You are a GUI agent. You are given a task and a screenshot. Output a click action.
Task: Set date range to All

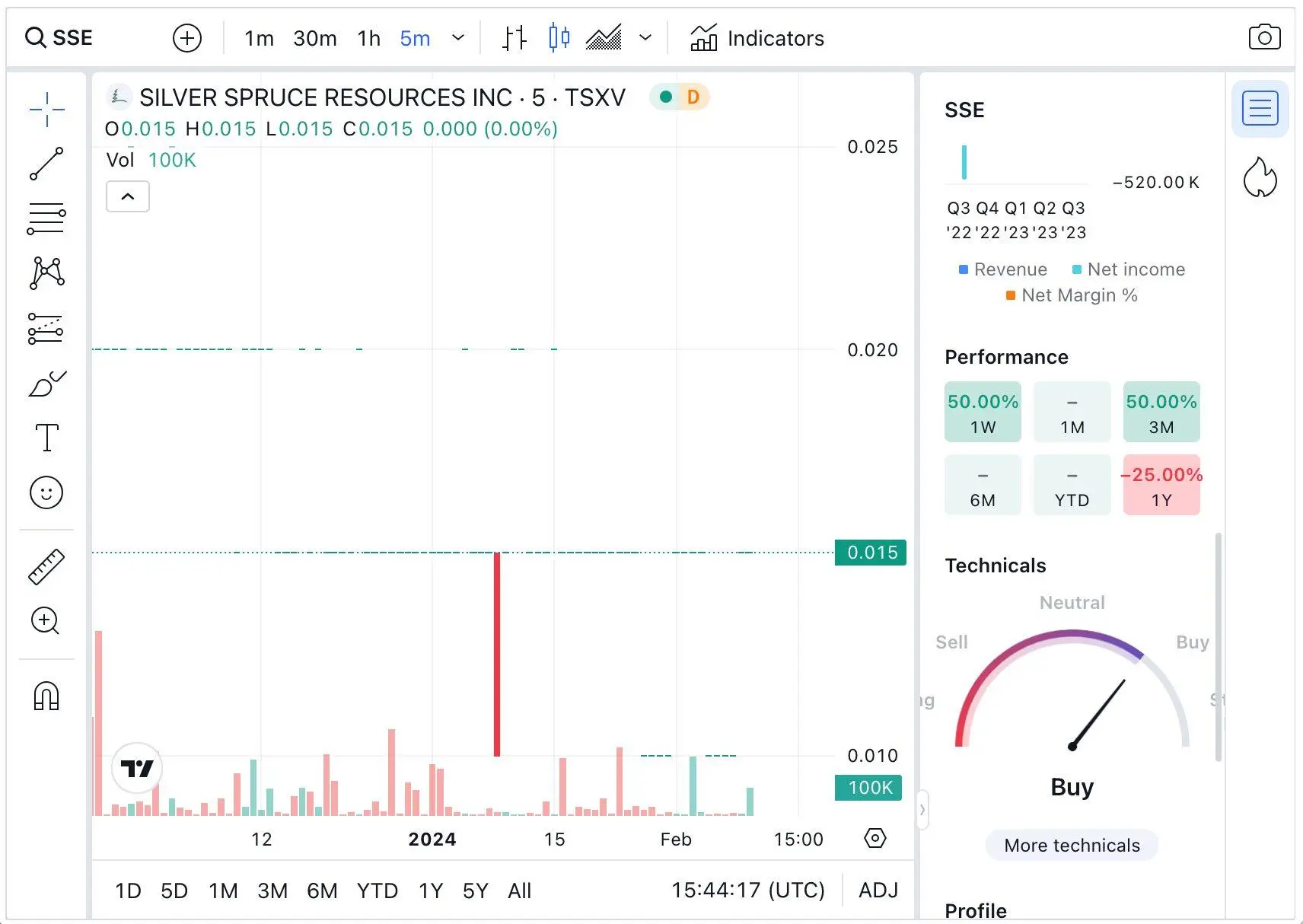click(x=519, y=891)
